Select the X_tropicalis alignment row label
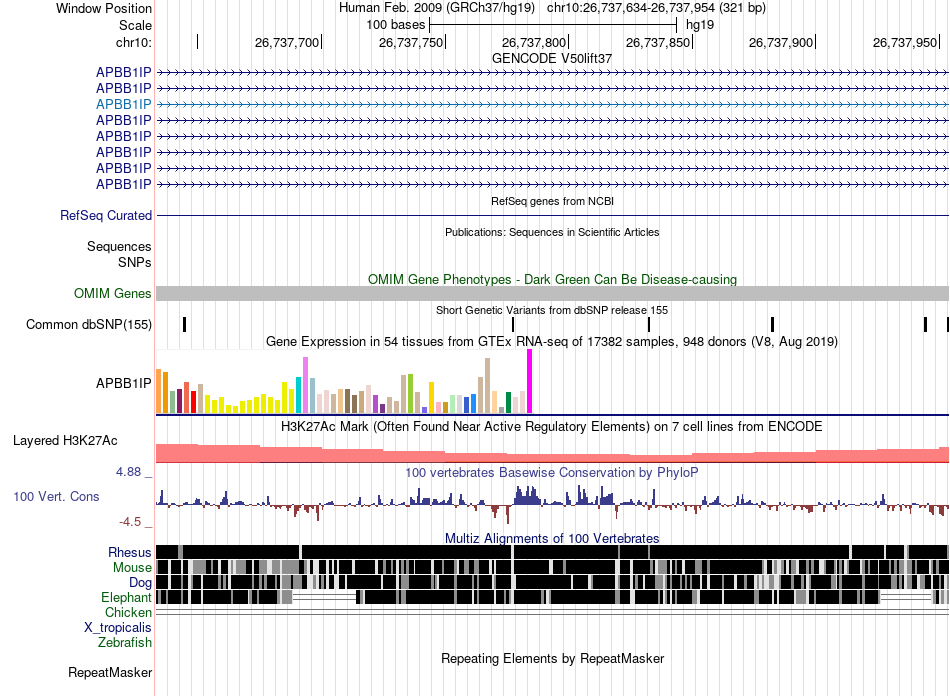The height and width of the screenshot is (696, 950). [118, 628]
